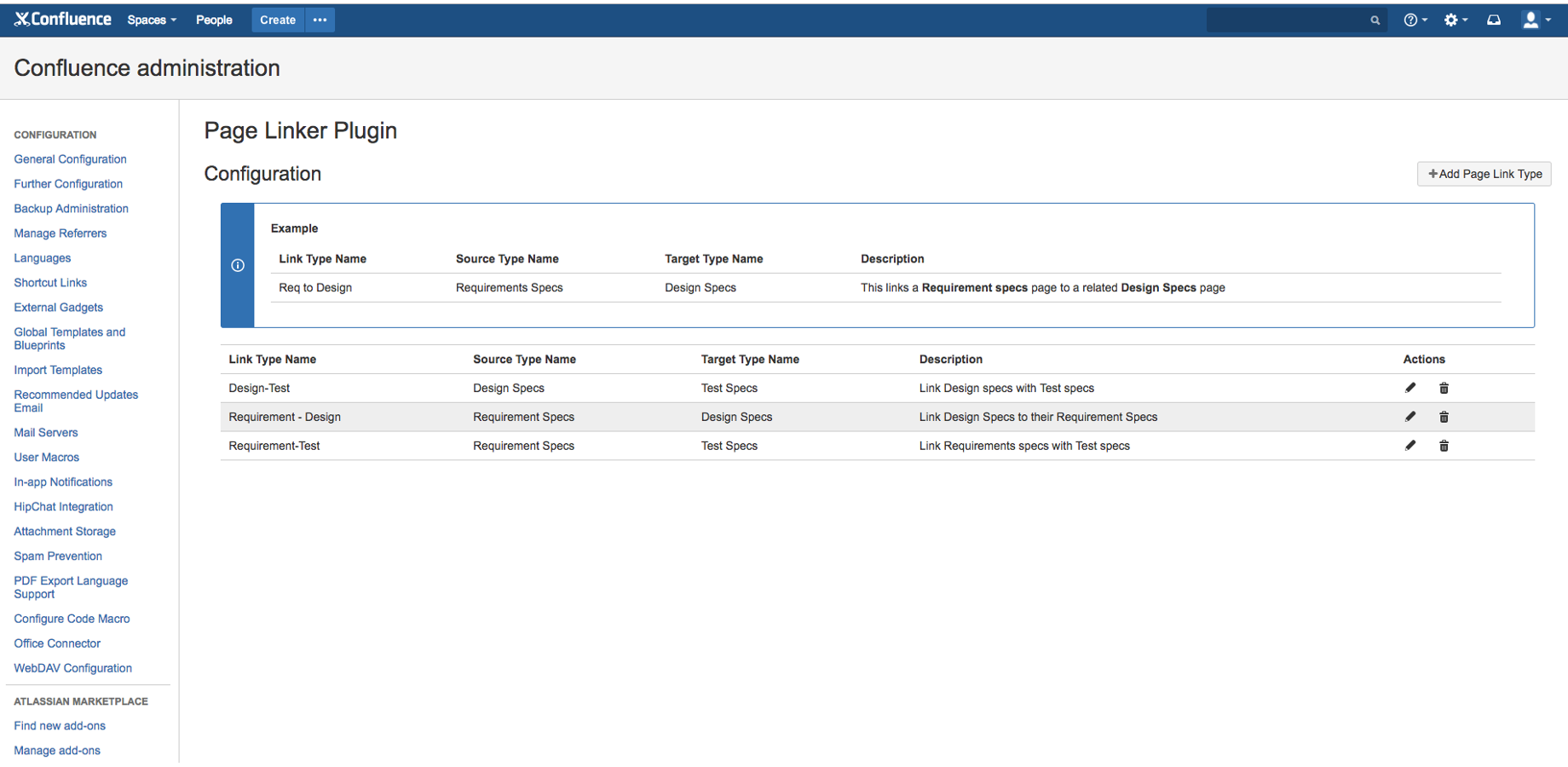The width and height of the screenshot is (1568, 767).
Task: Delete the Requirement-Test link type
Action: (x=1444, y=446)
